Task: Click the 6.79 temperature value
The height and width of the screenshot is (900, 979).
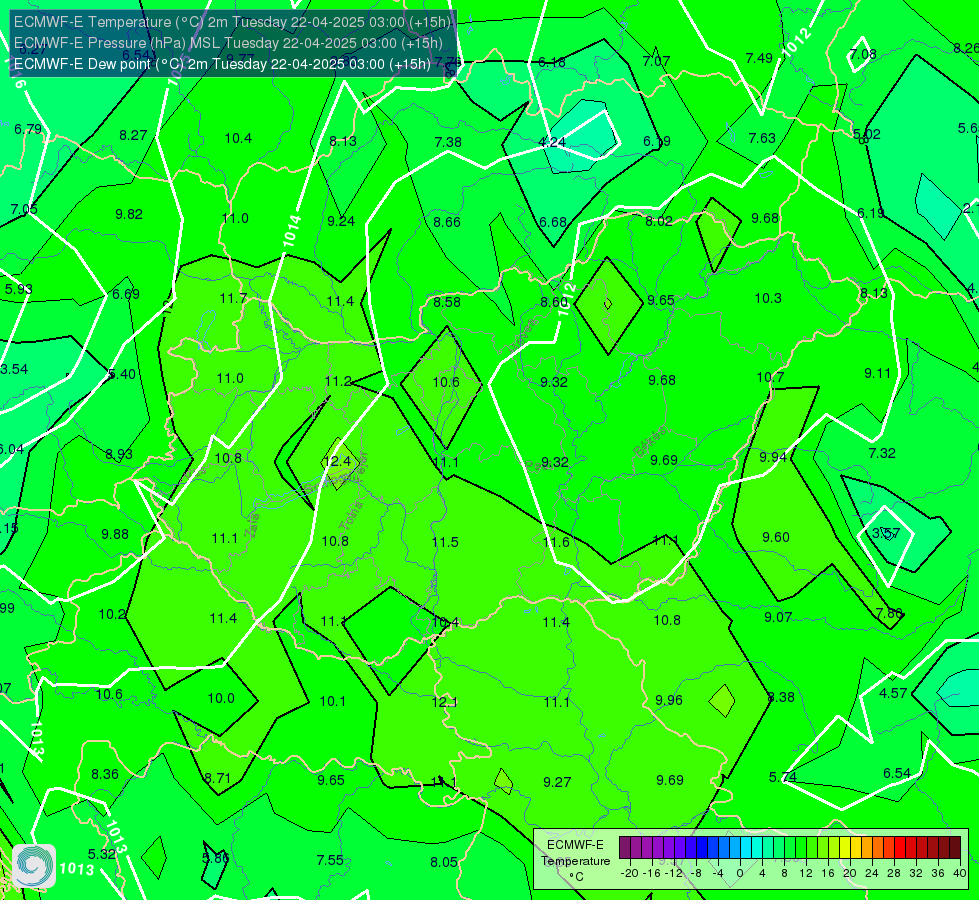Action: pos(27,129)
